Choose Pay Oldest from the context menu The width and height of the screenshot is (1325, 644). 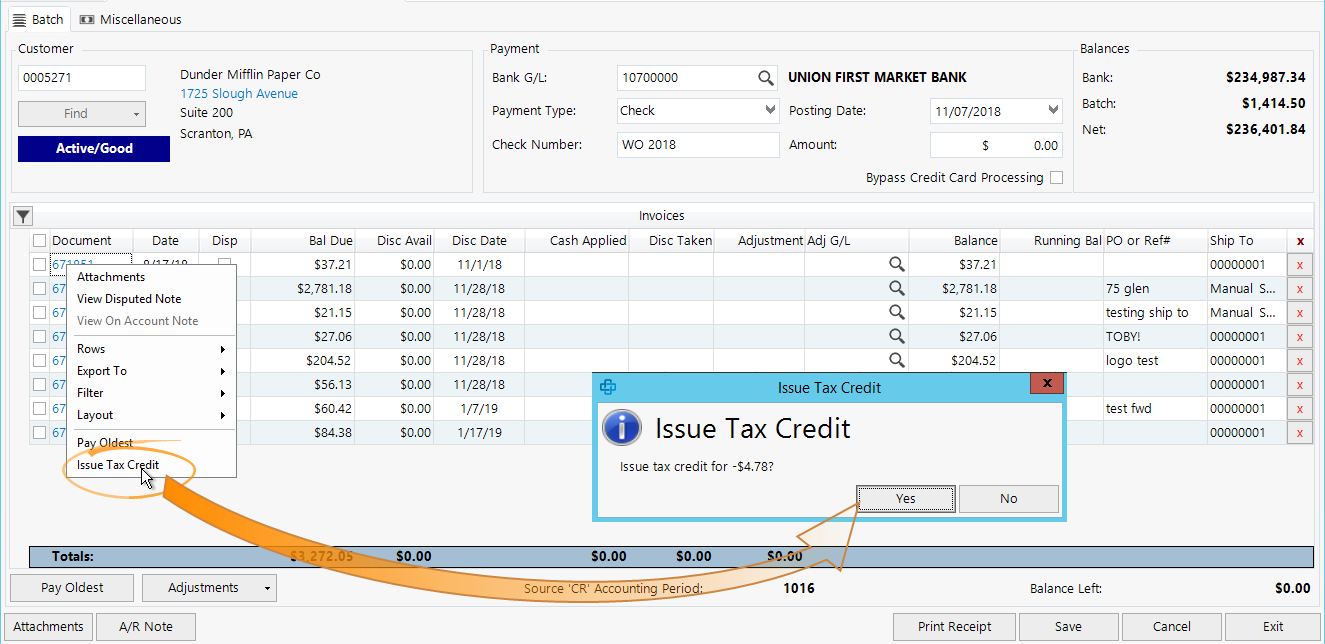(104, 442)
